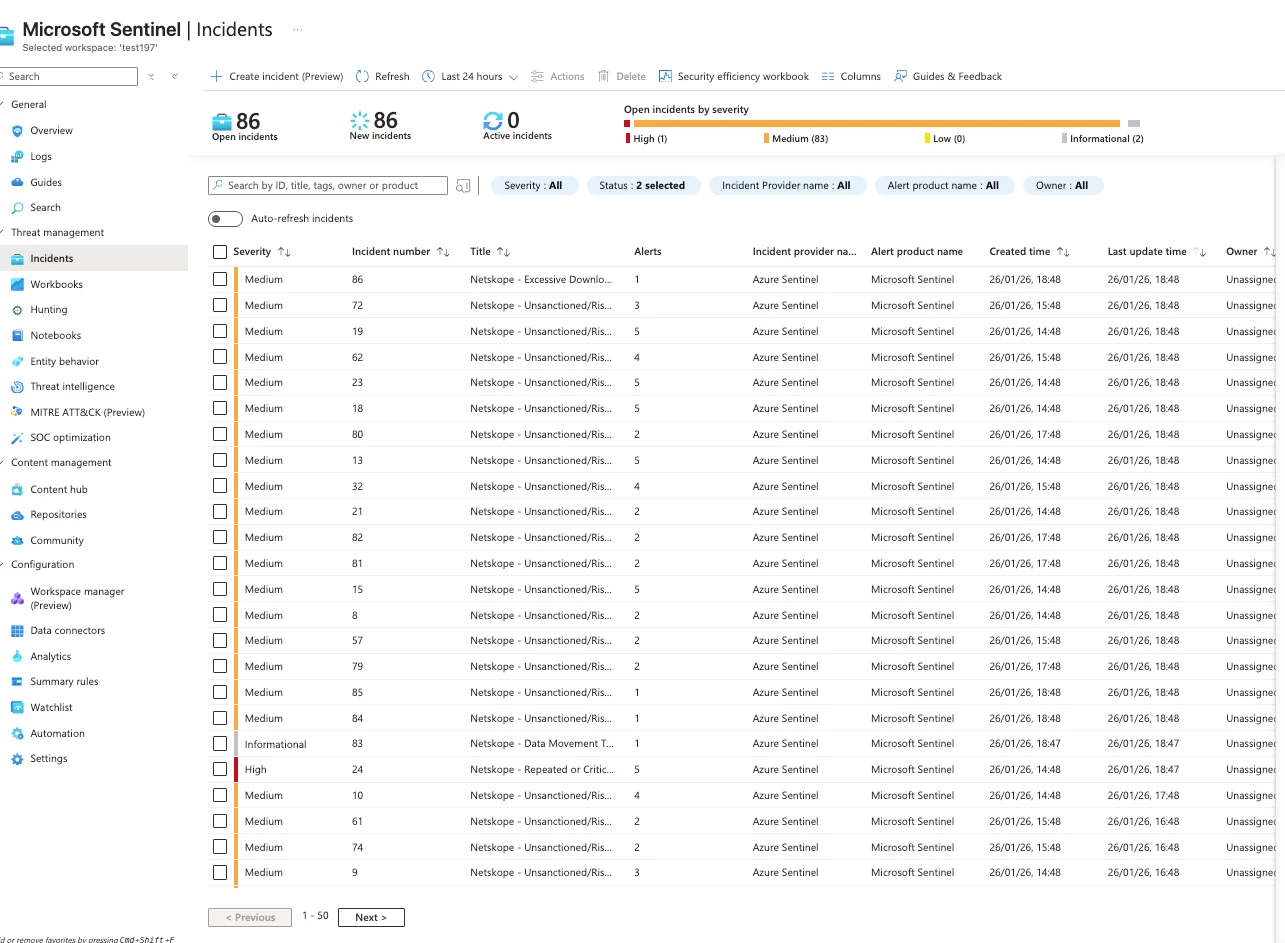This screenshot has height=943, width=1285.
Task: Go to Next page of incidents
Action: tap(371, 917)
